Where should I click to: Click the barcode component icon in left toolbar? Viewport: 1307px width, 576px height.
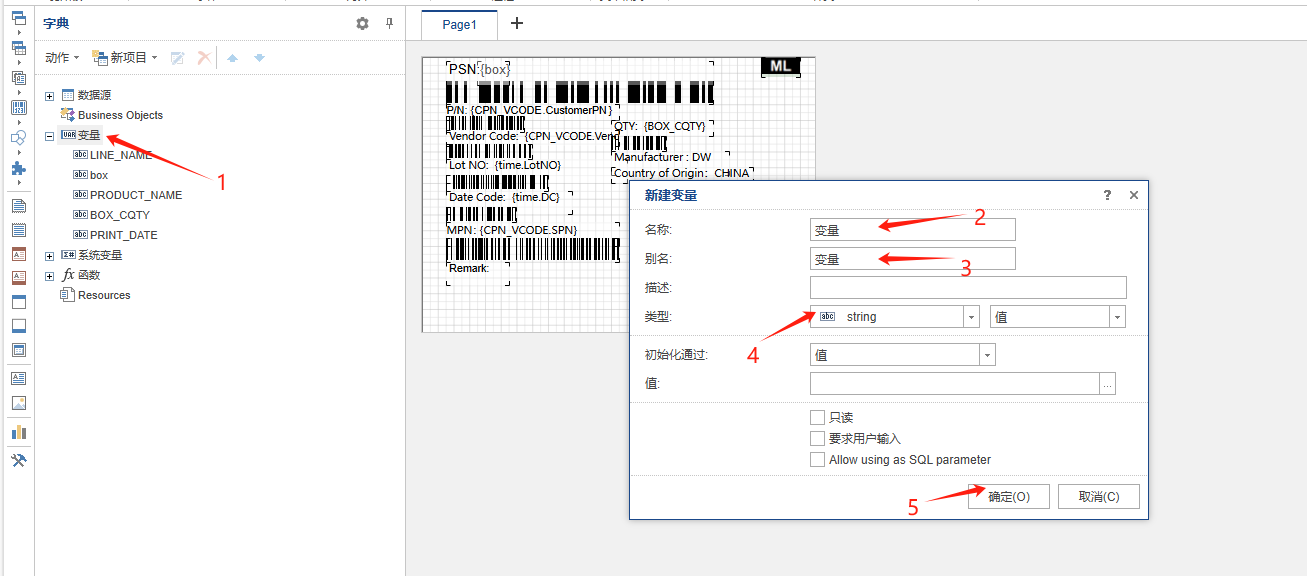pyautogui.click(x=18, y=107)
